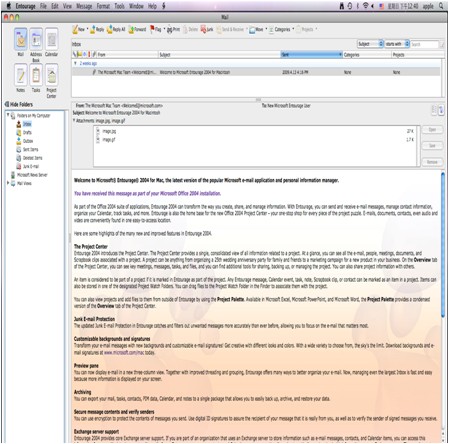
Task: Click the Projects toolbar button
Action: coord(305,29)
